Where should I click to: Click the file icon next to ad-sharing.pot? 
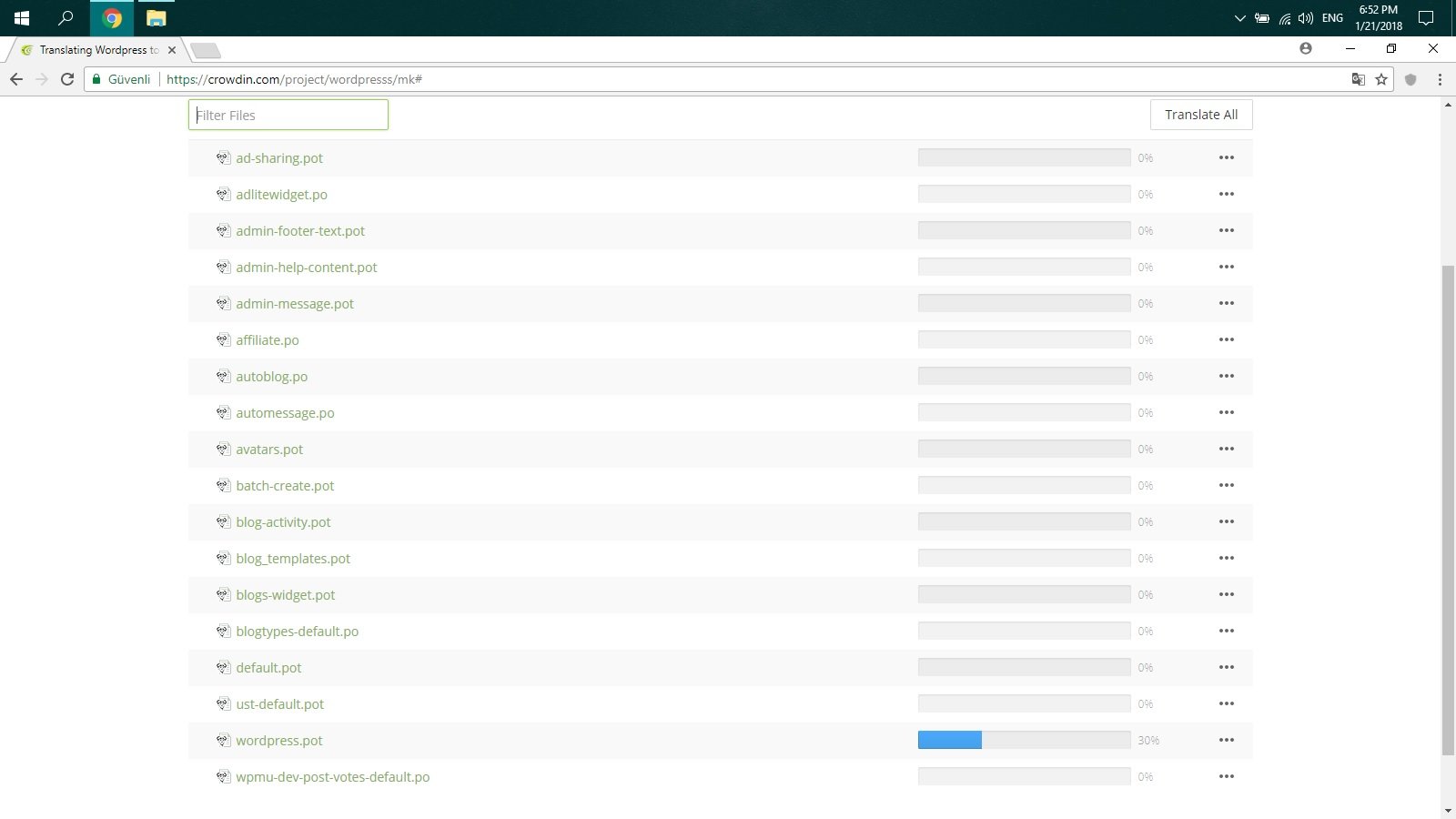(223, 157)
